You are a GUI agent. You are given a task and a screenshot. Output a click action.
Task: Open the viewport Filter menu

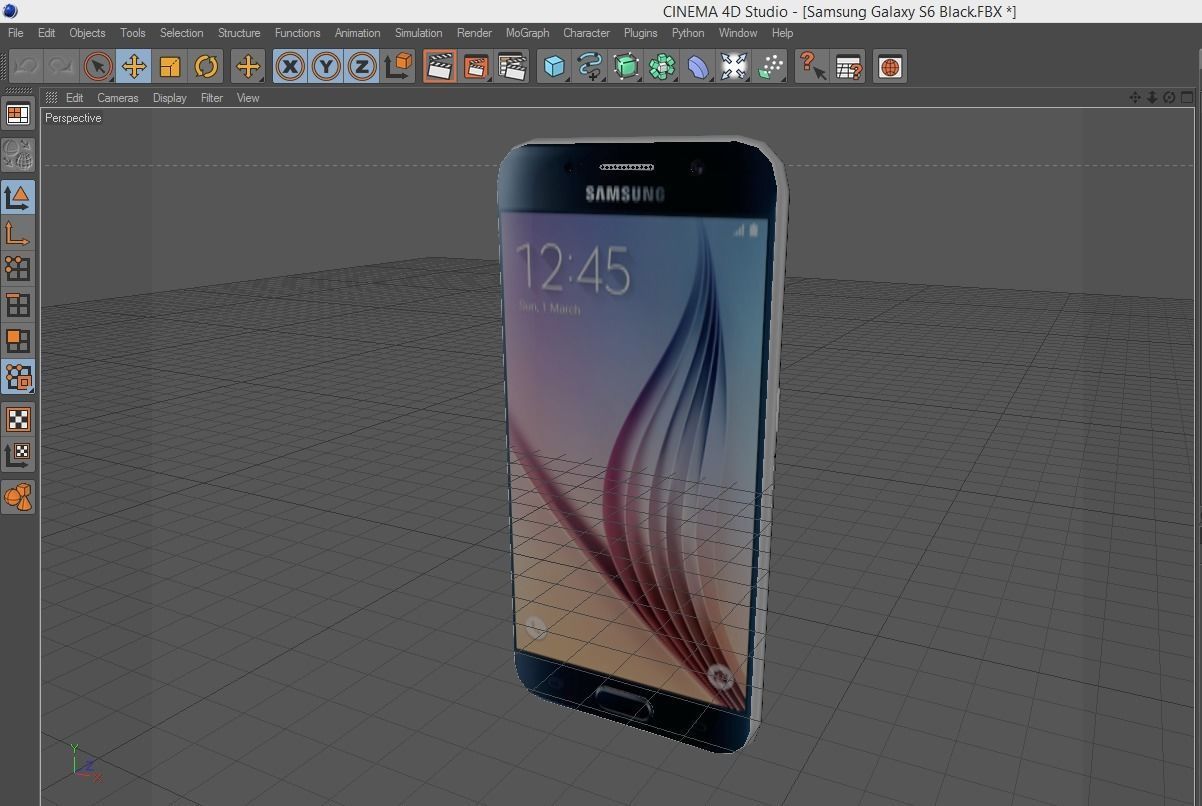[x=212, y=98]
